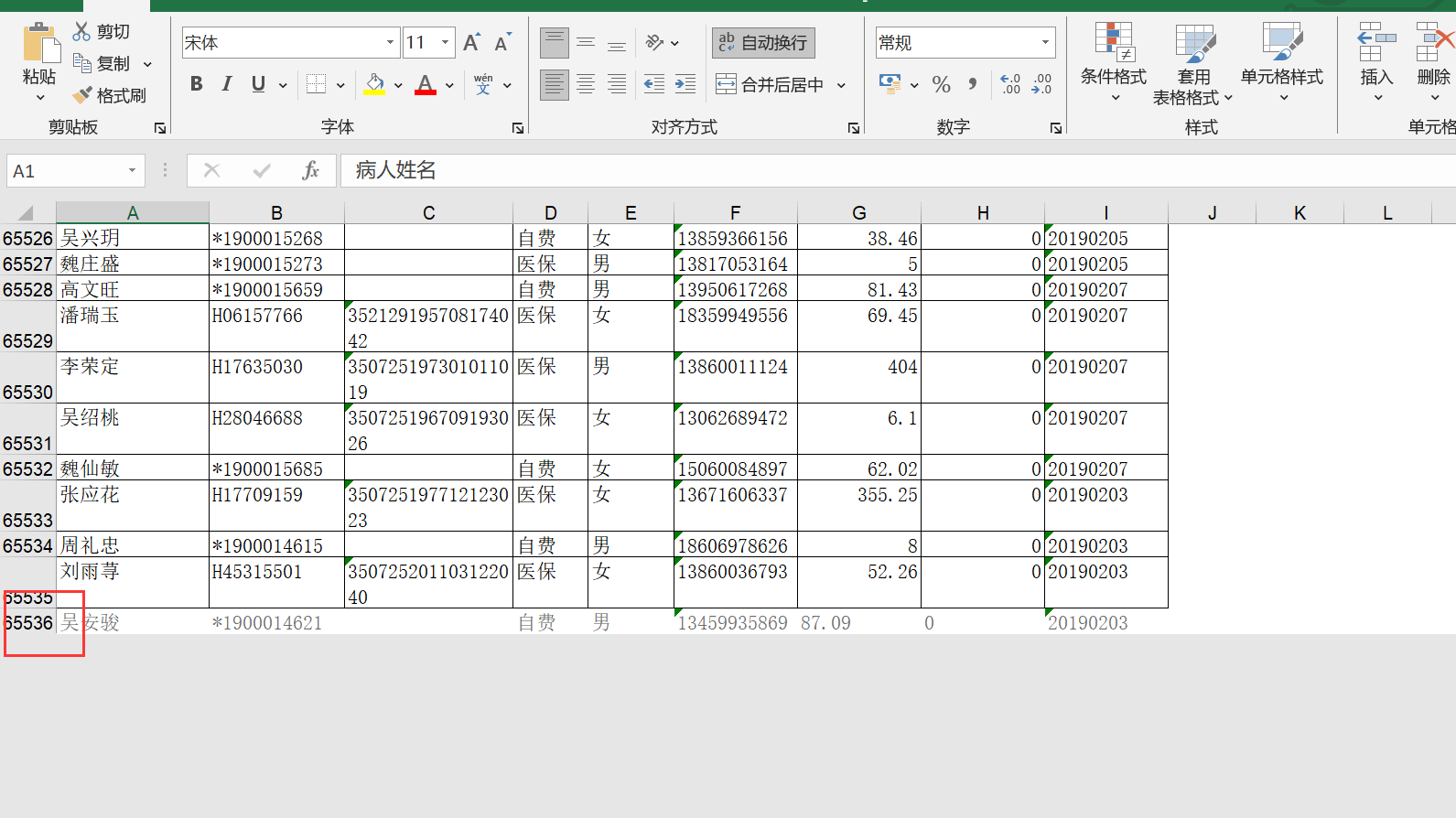Increase the cell indent
The width and height of the screenshot is (1456, 818).
pyautogui.click(x=685, y=84)
